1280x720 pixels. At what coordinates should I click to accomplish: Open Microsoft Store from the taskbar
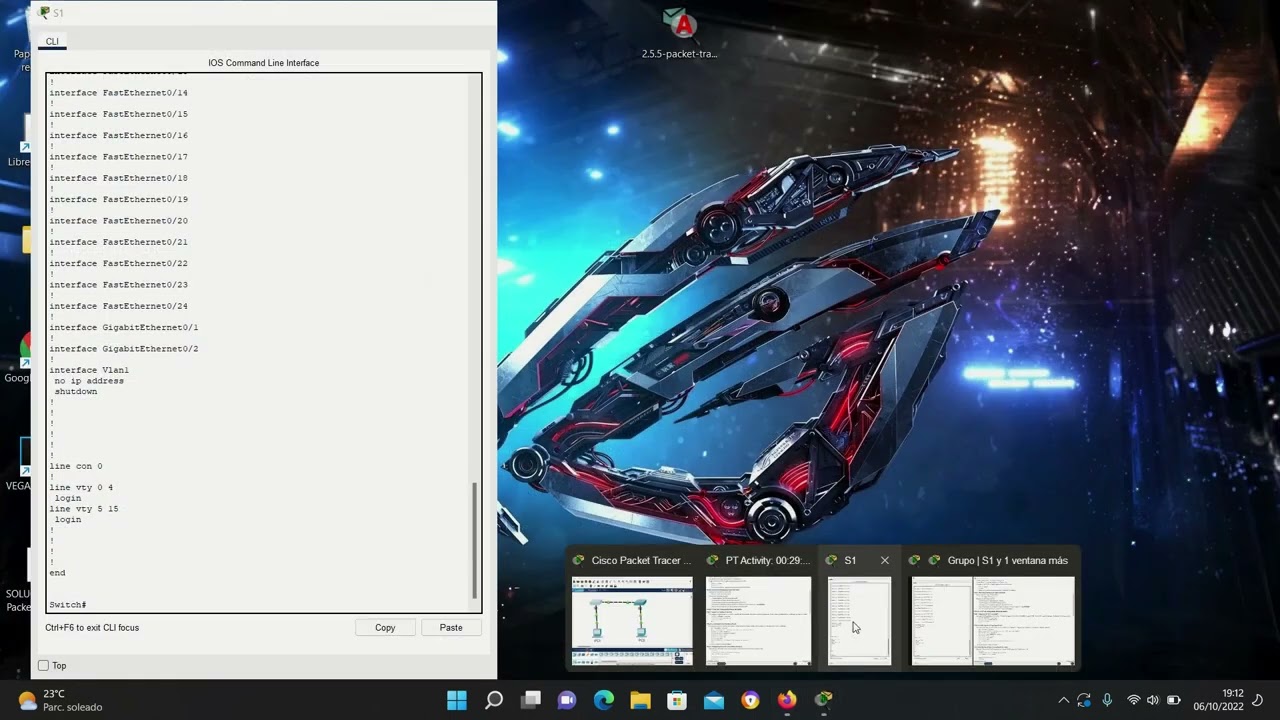tap(677, 700)
